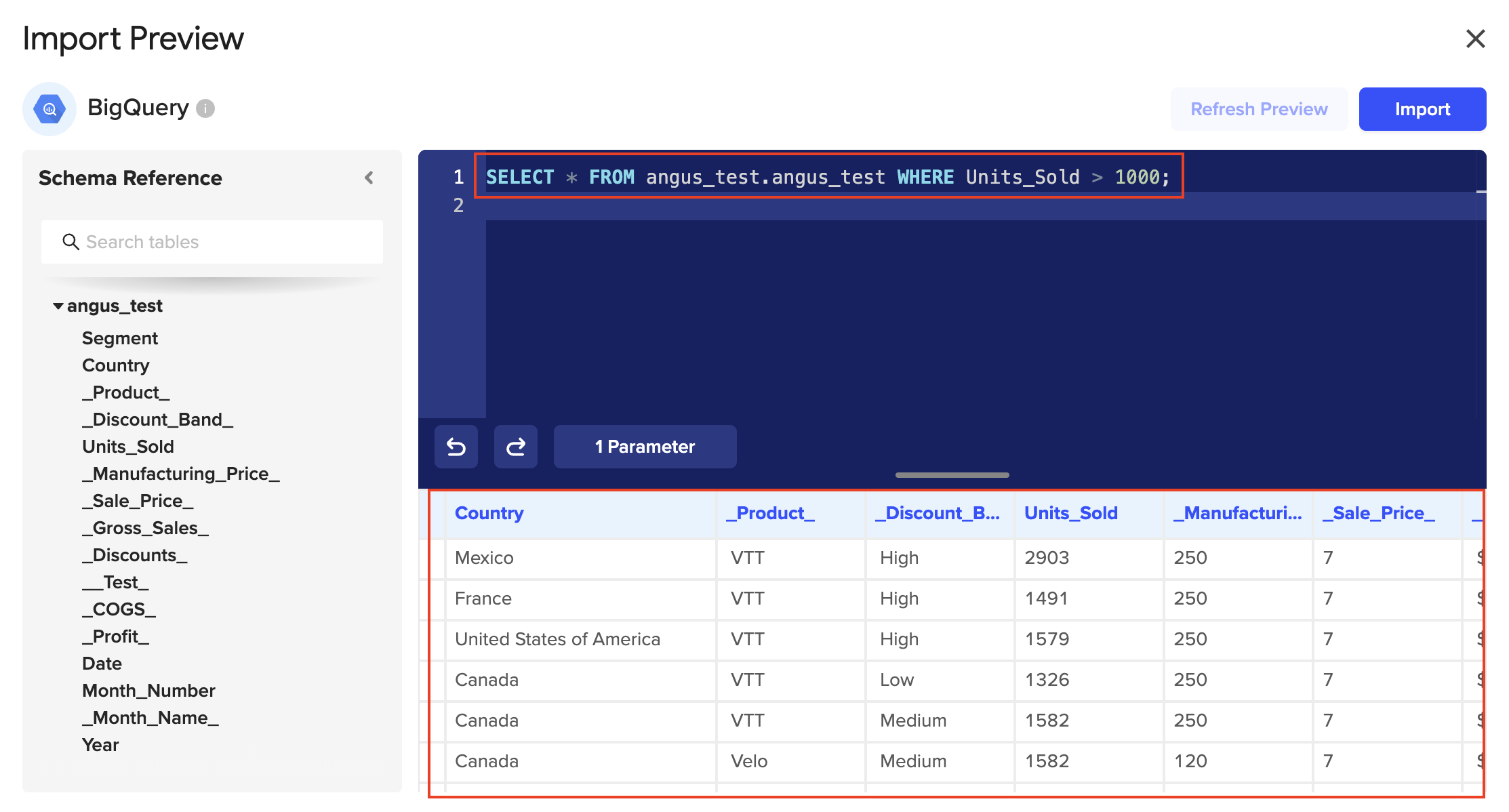Click the undo arrow button
The width and height of the screenshot is (1509, 812).
click(x=456, y=447)
